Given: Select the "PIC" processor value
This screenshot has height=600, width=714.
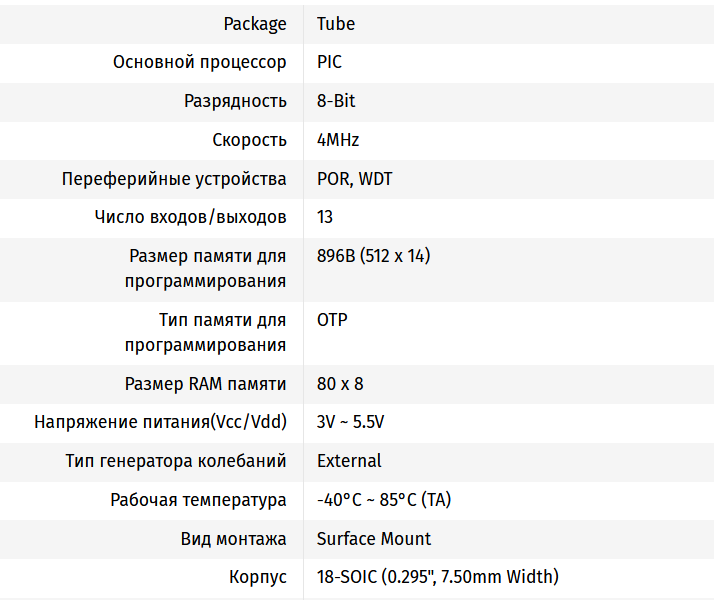Looking at the screenshot, I should (329, 62).
